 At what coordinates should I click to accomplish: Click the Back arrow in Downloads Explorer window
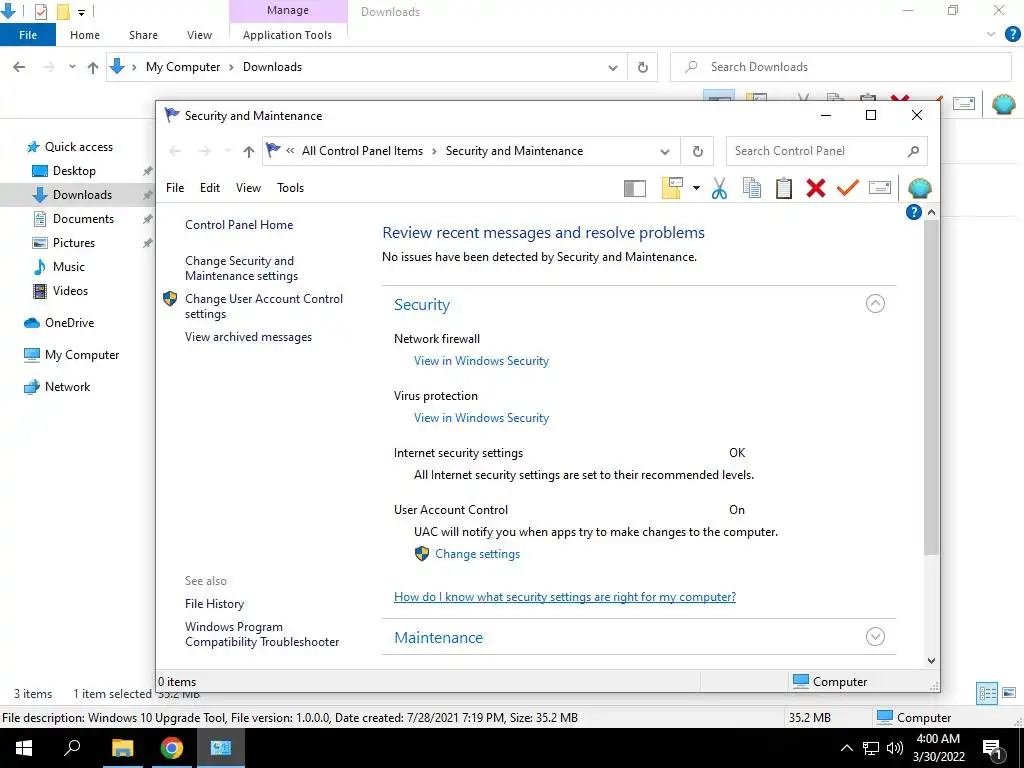pos(19,67)
